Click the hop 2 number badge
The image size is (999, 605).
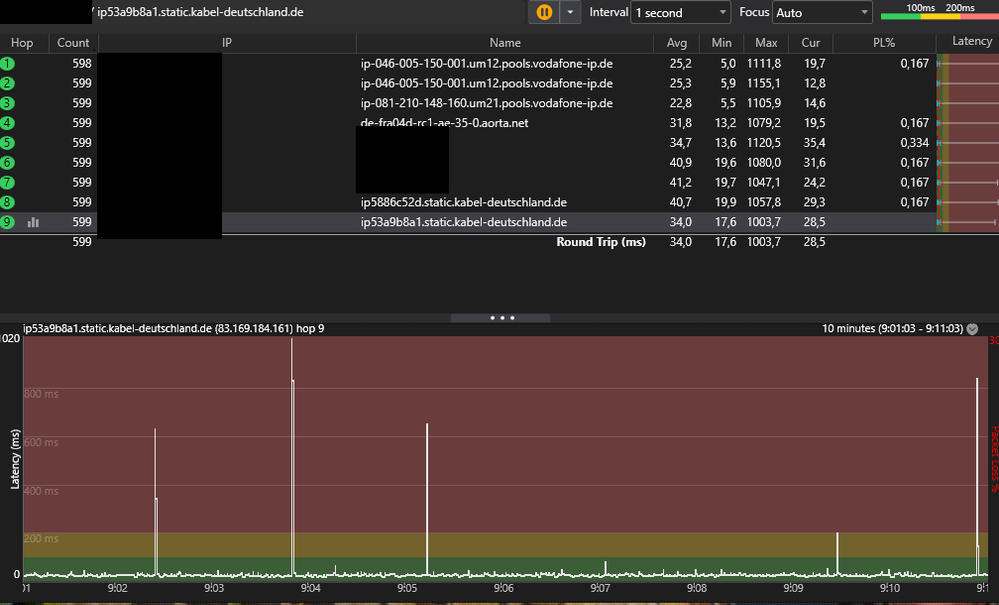(x=8, y=83)
